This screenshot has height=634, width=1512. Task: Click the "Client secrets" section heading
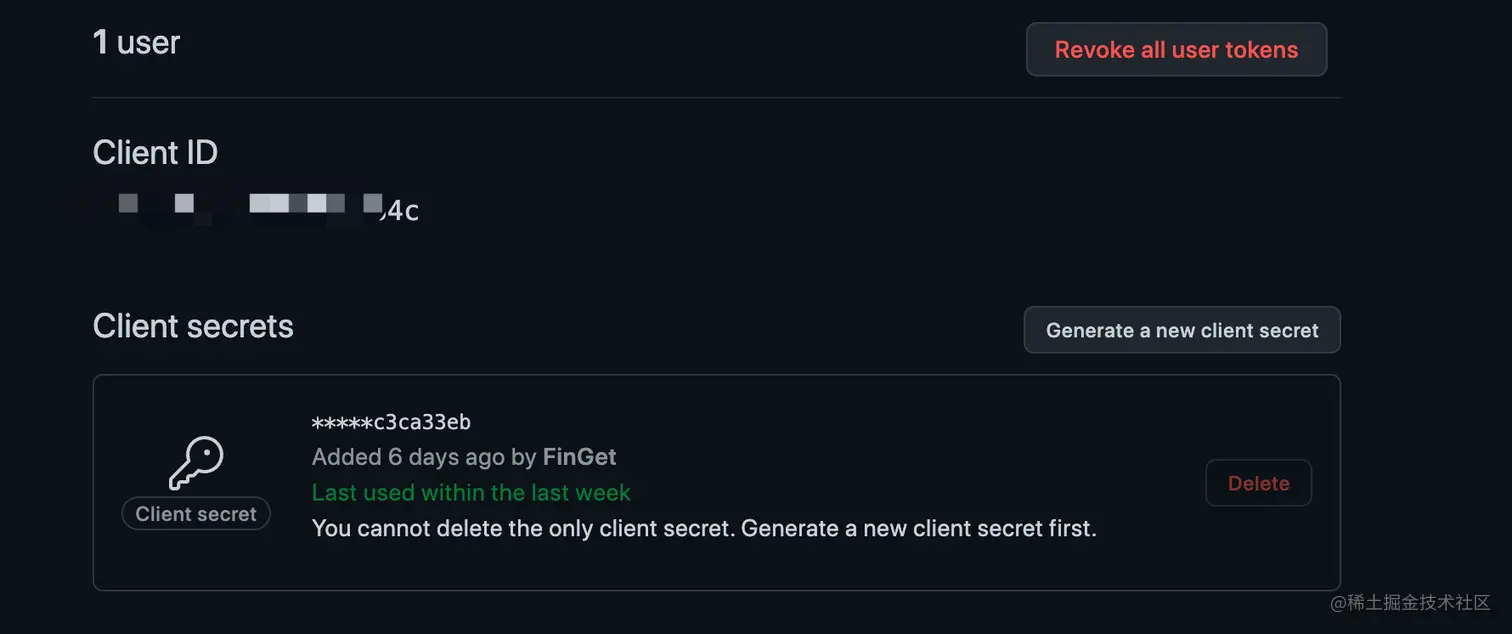pos(193,326)
